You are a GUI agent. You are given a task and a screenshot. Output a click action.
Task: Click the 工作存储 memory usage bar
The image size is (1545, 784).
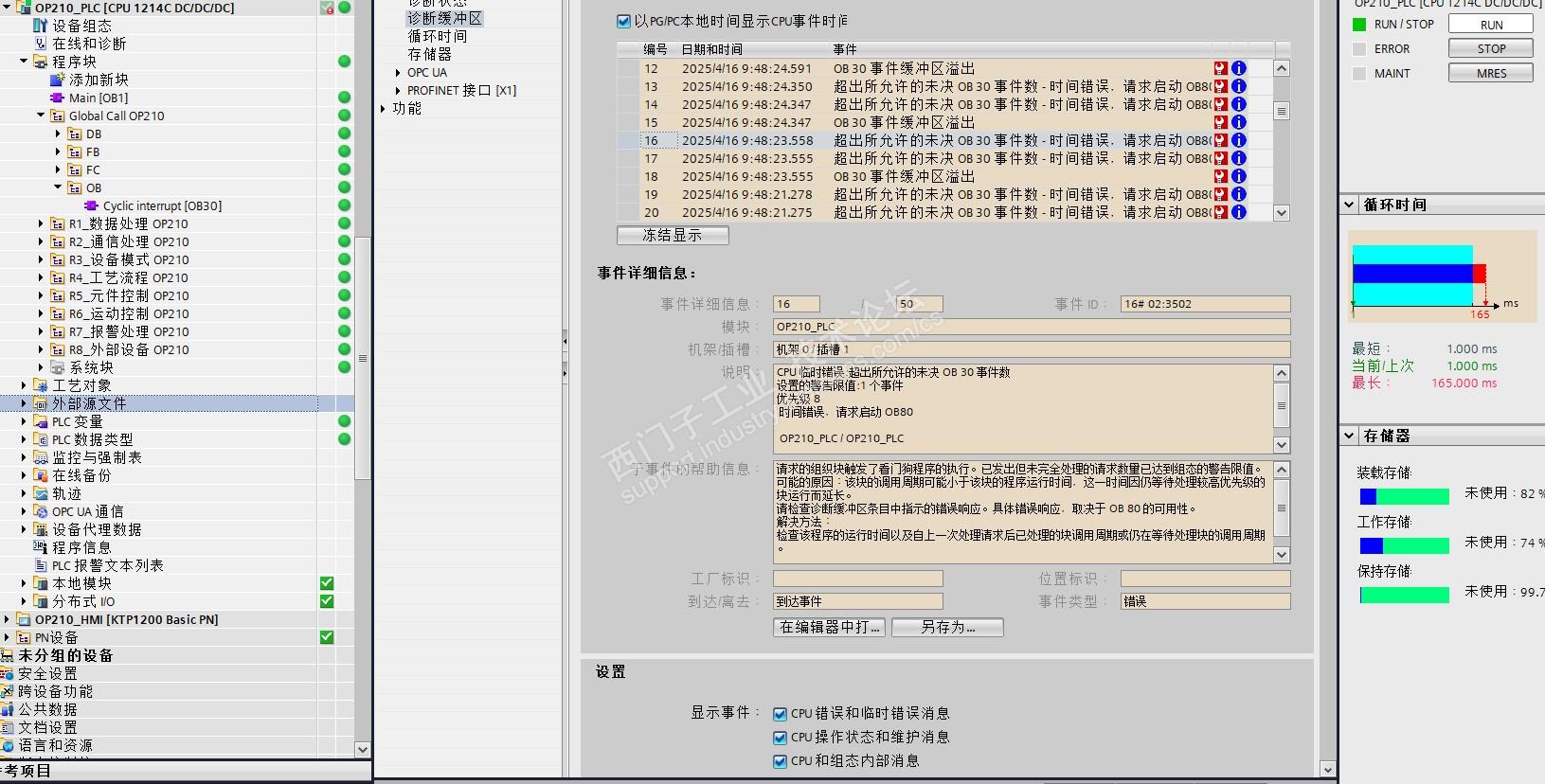1404,545
